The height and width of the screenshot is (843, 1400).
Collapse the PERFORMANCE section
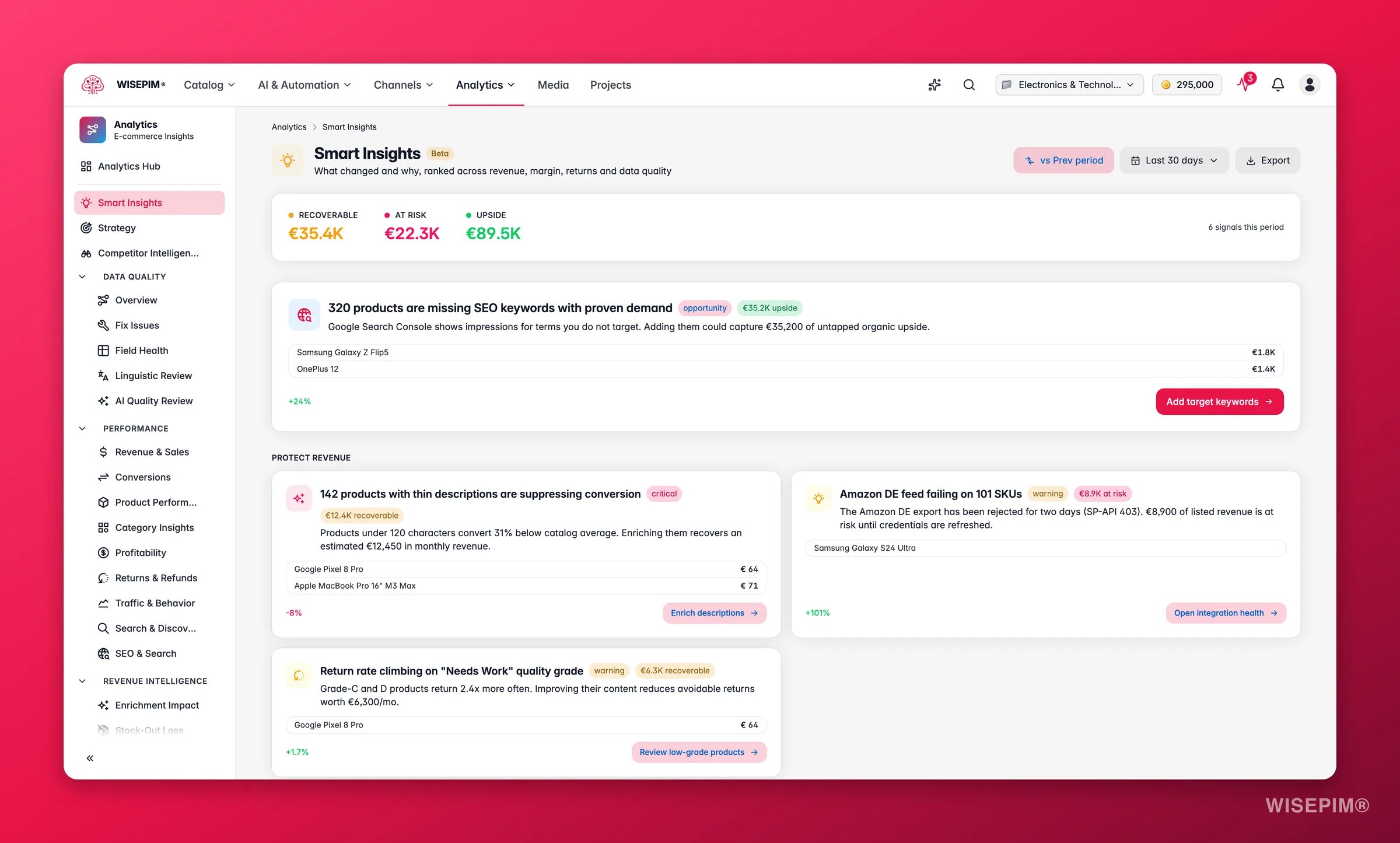pos(82,428)
